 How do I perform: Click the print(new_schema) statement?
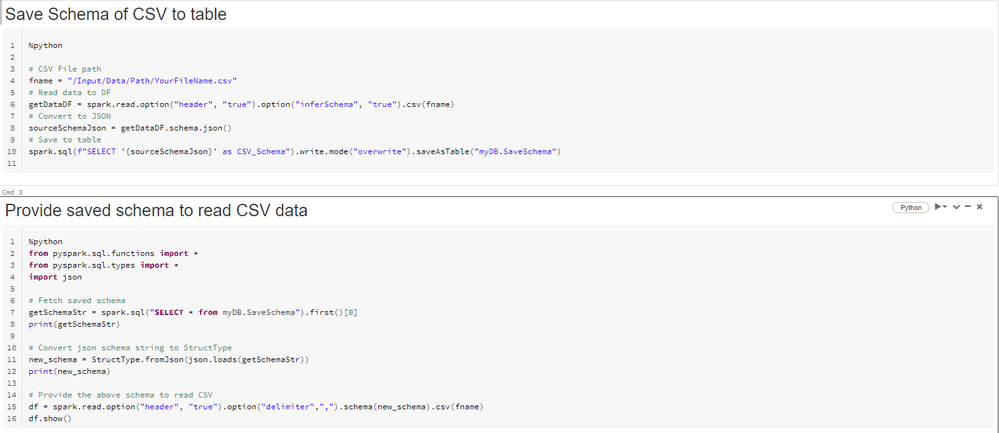tap(68, 371)
